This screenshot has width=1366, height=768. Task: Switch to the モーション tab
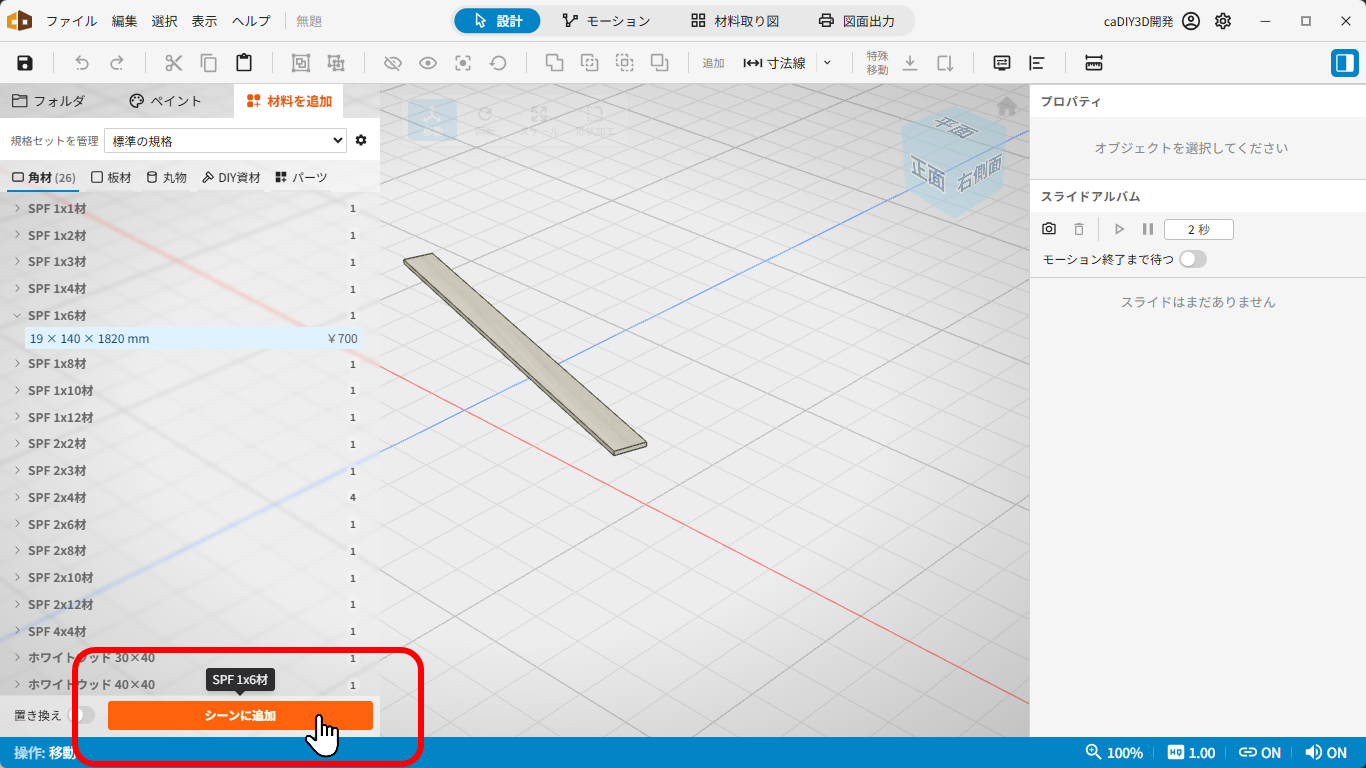[x=606, y=21]
